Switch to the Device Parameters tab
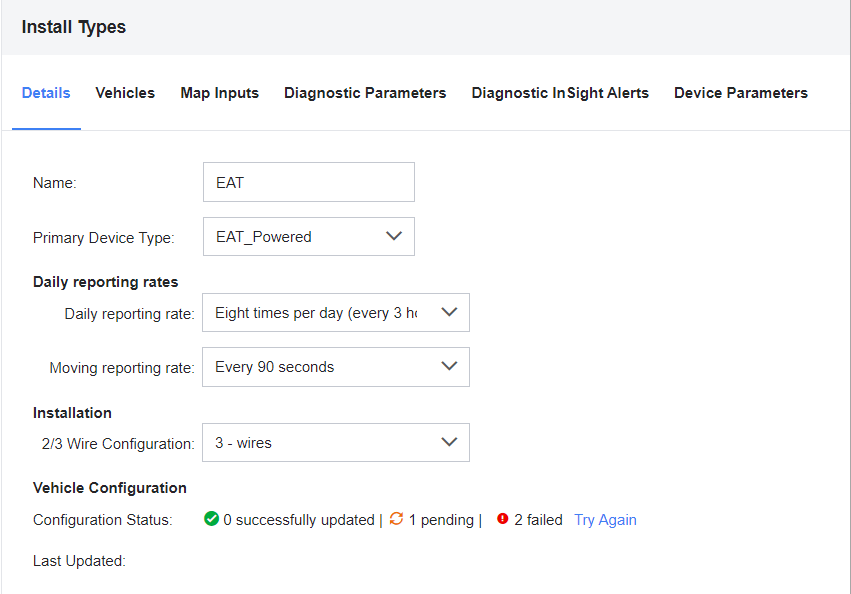Viewport: 851px width, 594px height. coord(740,92)
